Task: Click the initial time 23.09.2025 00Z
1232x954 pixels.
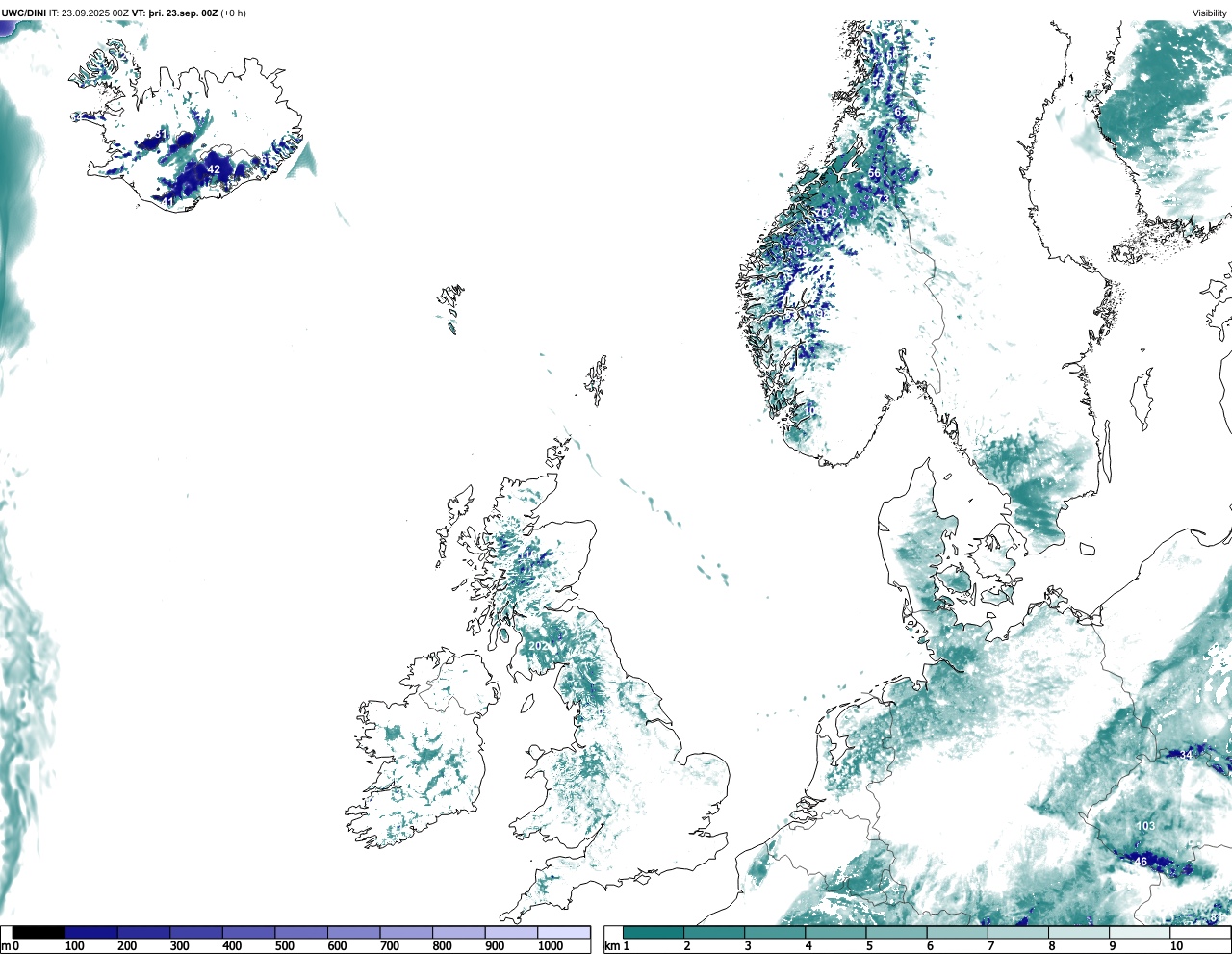Action: [x=95, y=13]
